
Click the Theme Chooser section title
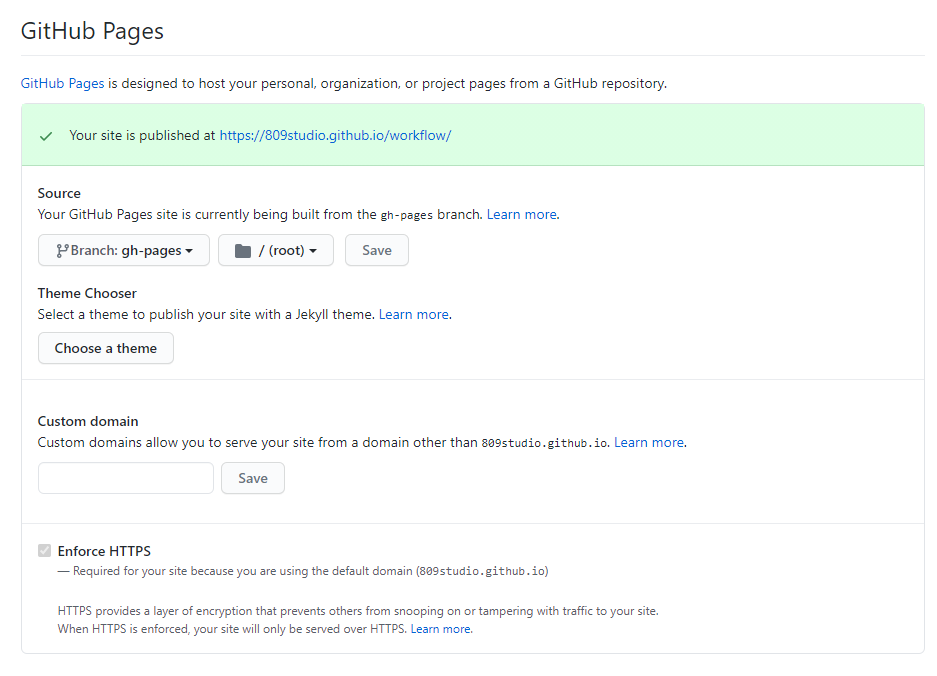tap(87, 293)
